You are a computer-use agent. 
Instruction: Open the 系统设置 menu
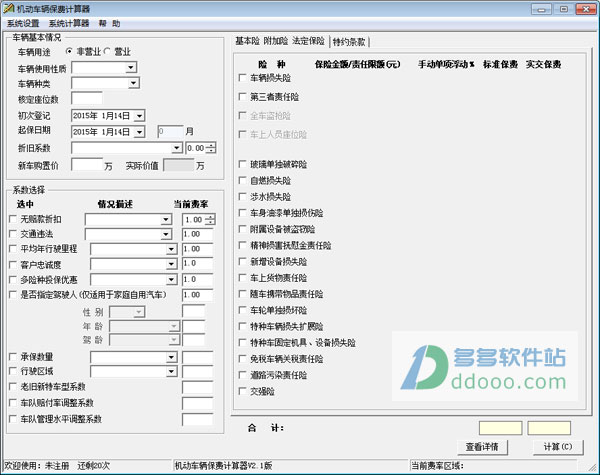point(23,24)
